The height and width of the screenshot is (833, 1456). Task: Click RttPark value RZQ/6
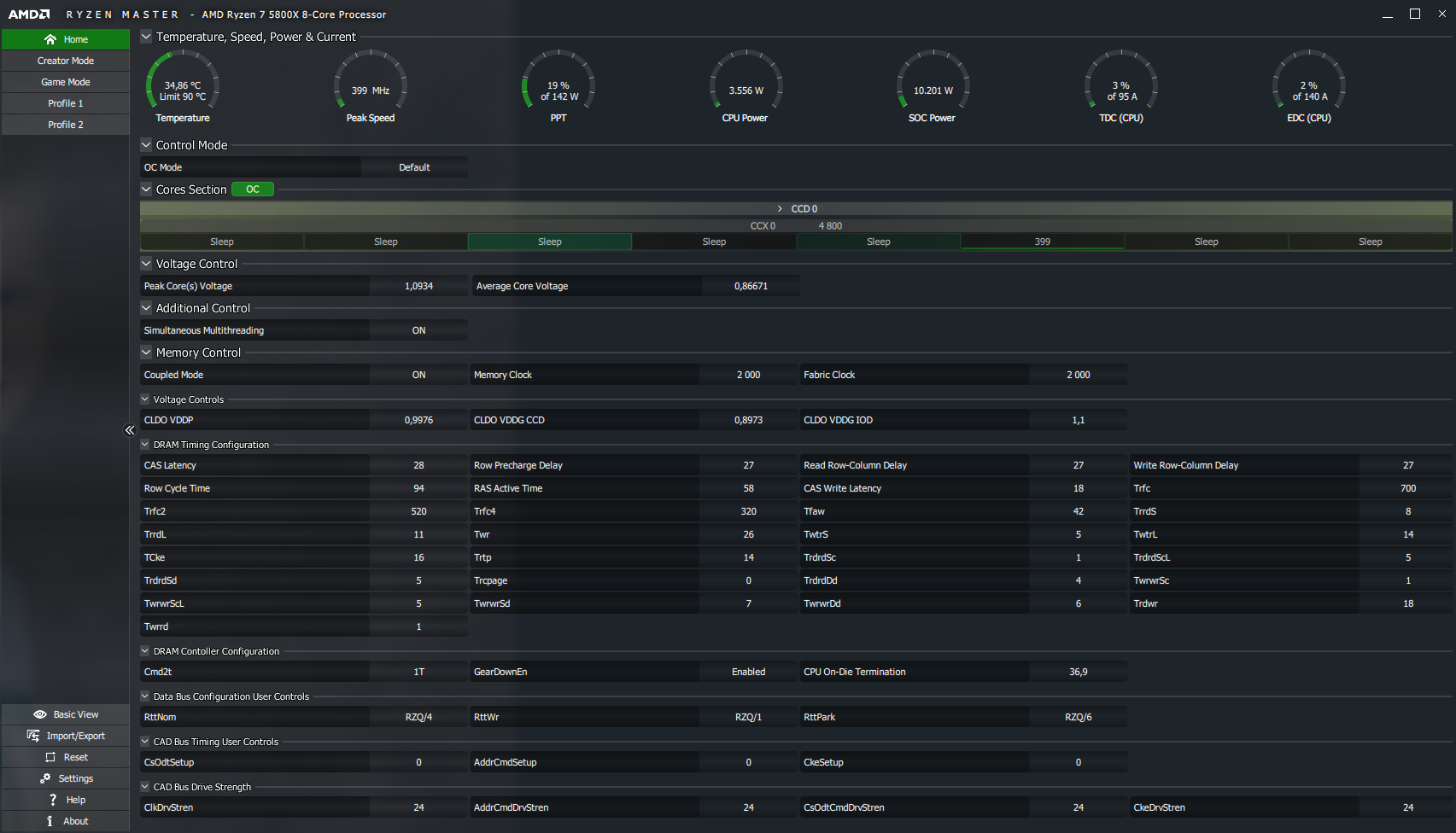point(1079,717)
